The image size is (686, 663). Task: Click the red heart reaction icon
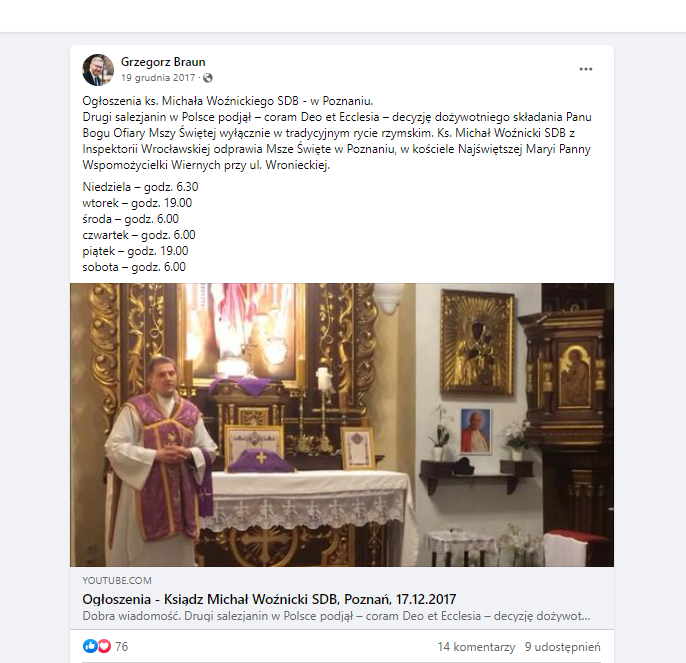tap(104, 646)
